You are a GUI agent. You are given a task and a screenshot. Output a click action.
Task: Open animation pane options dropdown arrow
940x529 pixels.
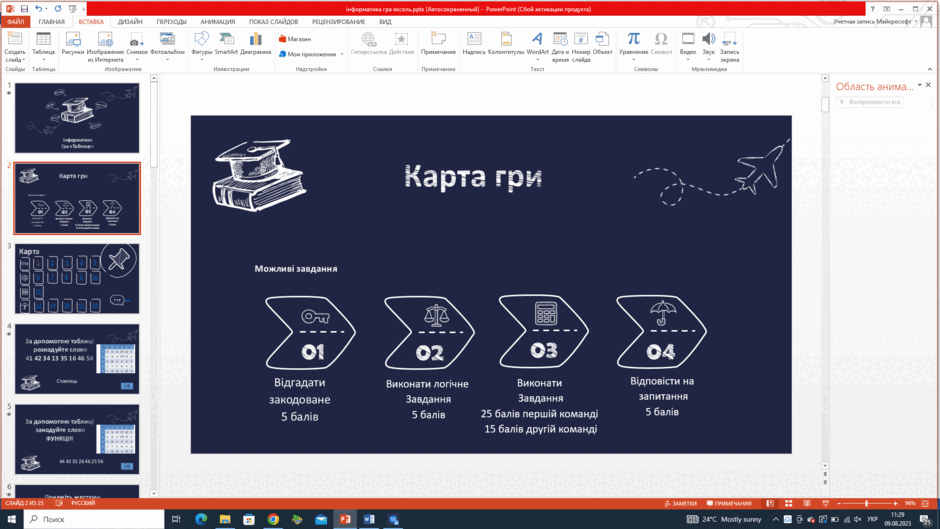point(919,85)
